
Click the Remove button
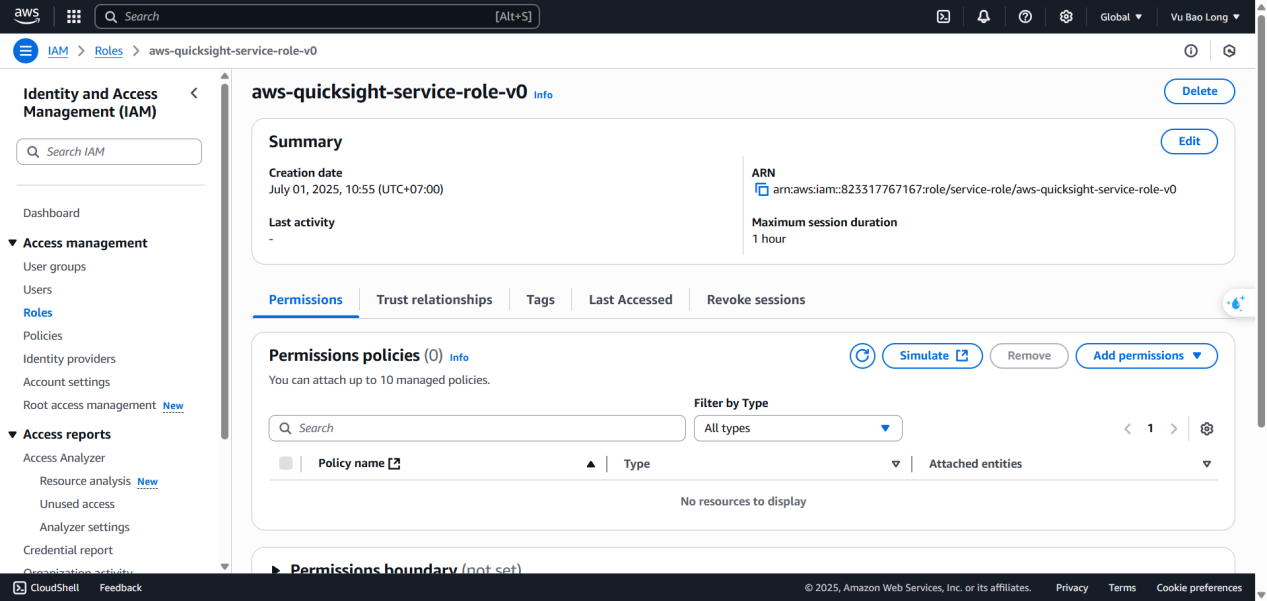(x=1029, y=356)
